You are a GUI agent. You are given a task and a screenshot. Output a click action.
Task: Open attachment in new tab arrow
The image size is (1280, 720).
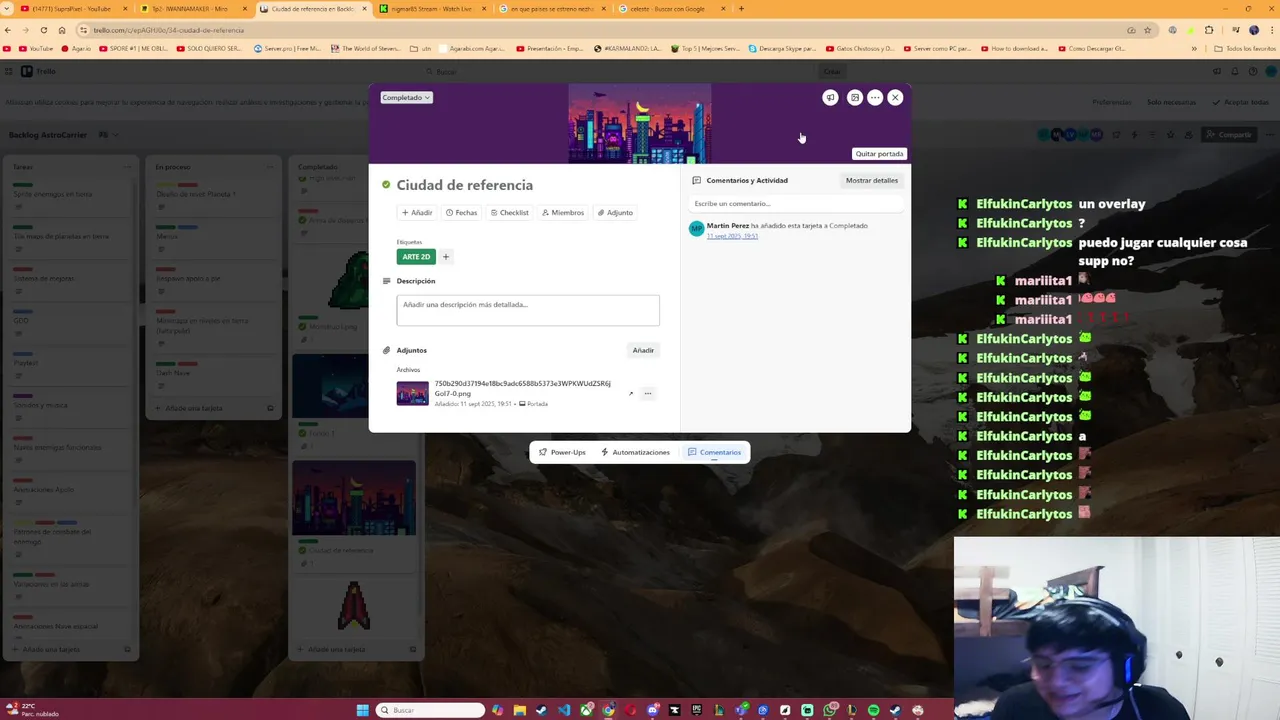(x=630, y=393)
